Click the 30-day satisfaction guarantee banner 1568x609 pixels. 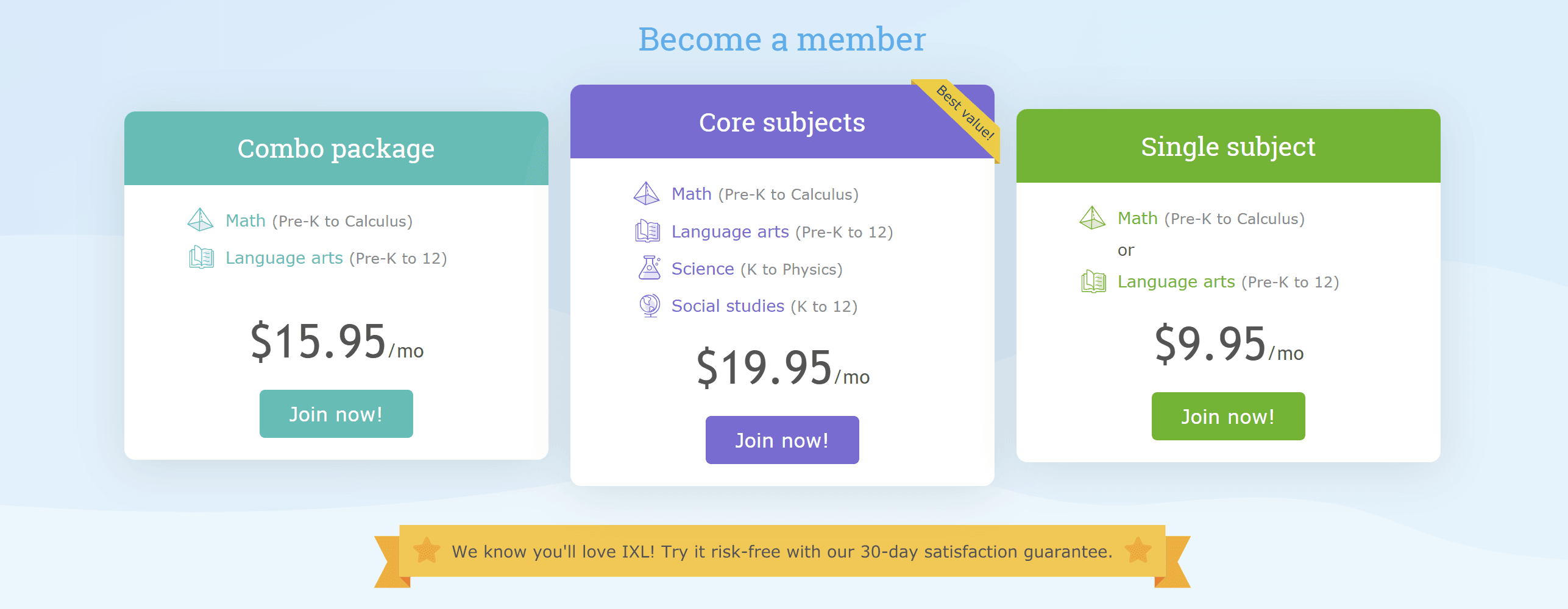click(782, 551)
